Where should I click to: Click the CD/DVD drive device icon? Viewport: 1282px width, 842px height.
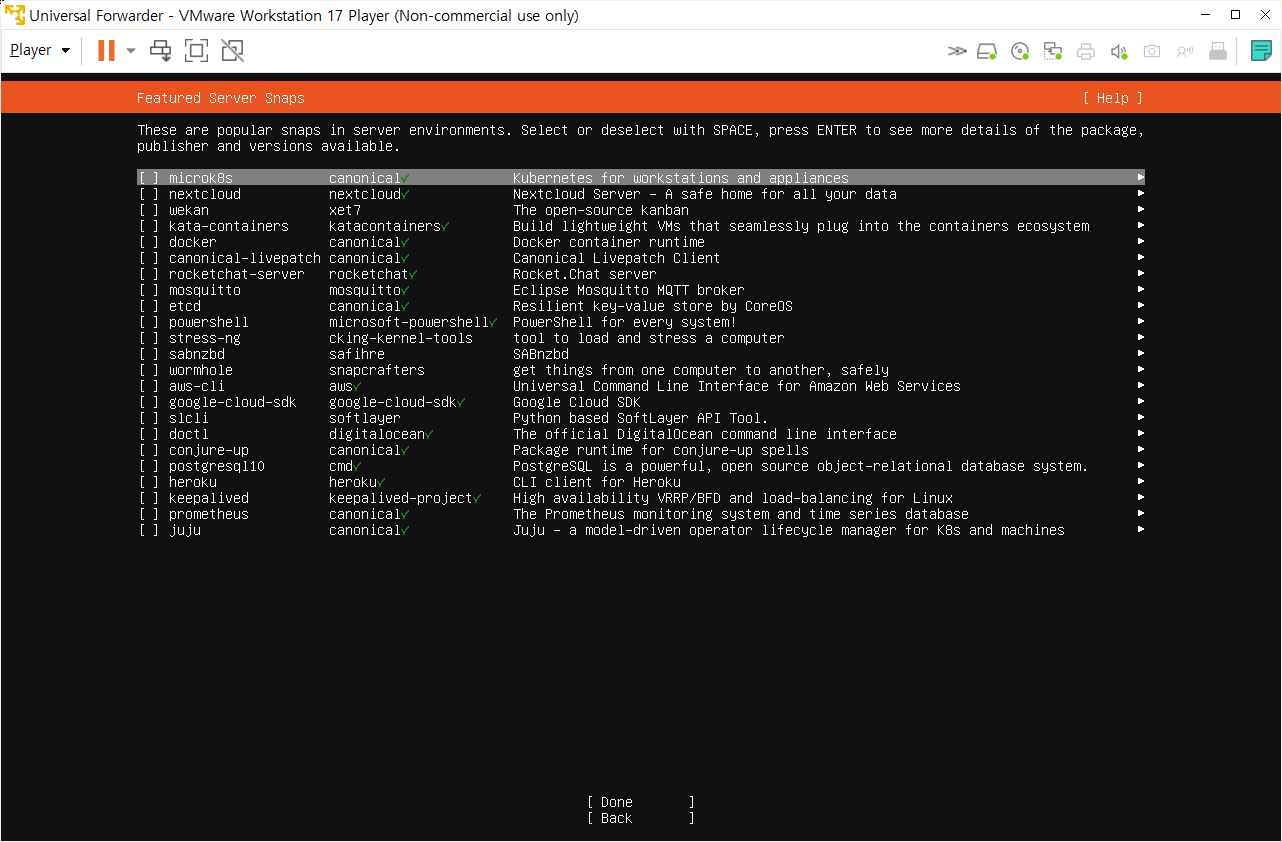[1020, 51]
